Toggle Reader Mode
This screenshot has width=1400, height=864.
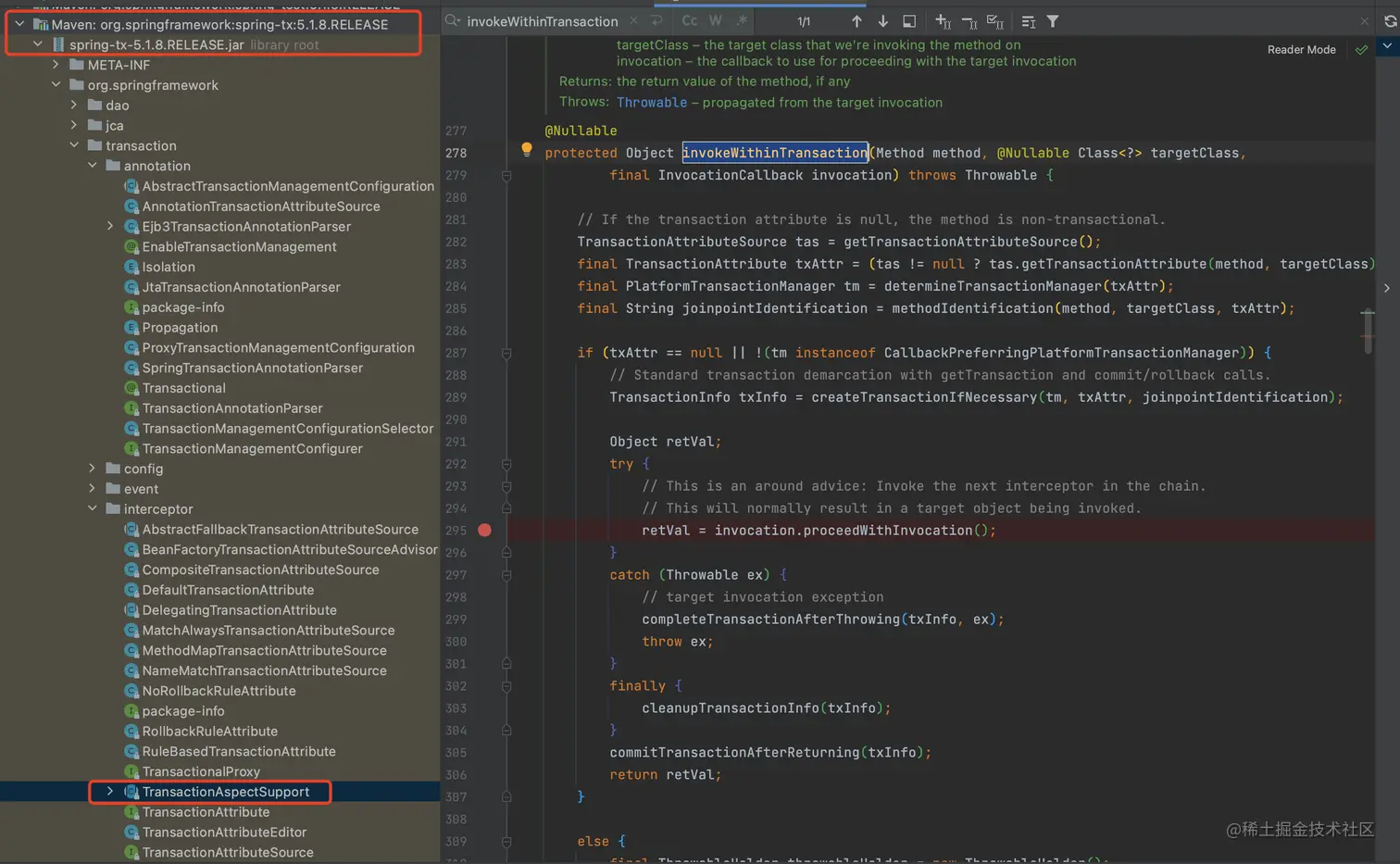tap(1301, 50)
